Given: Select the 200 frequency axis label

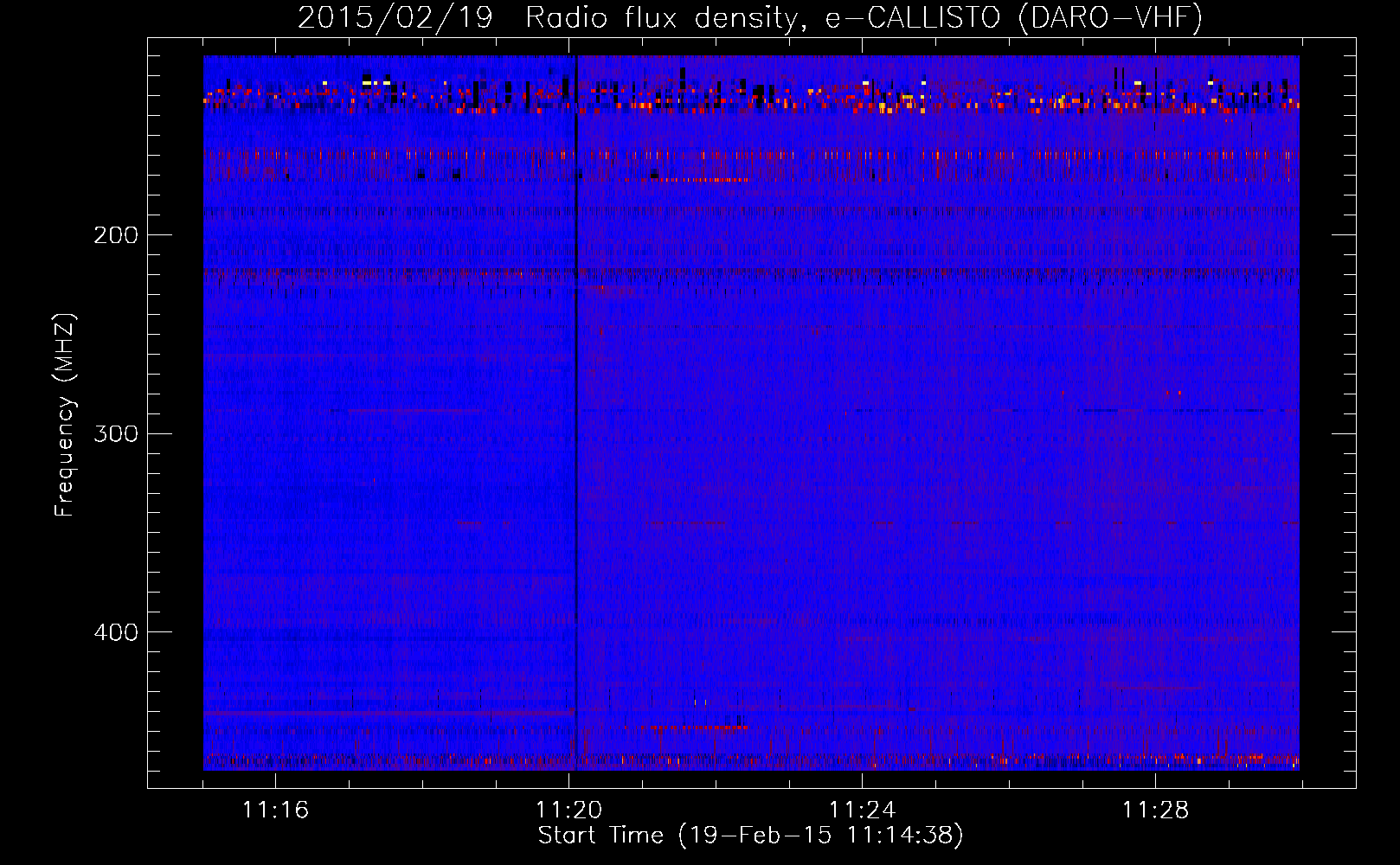Looking at the screenshot, I should tap(116, 235).
